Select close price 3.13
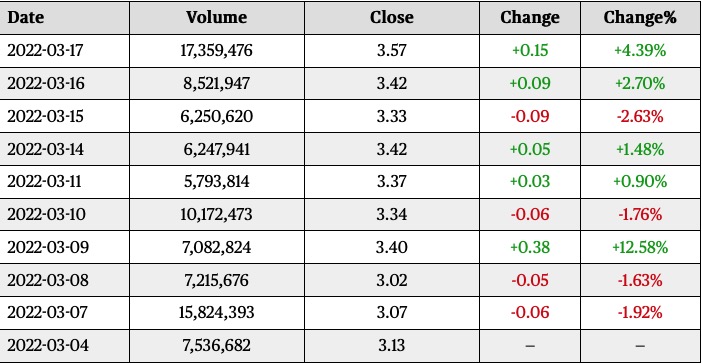 392,345
